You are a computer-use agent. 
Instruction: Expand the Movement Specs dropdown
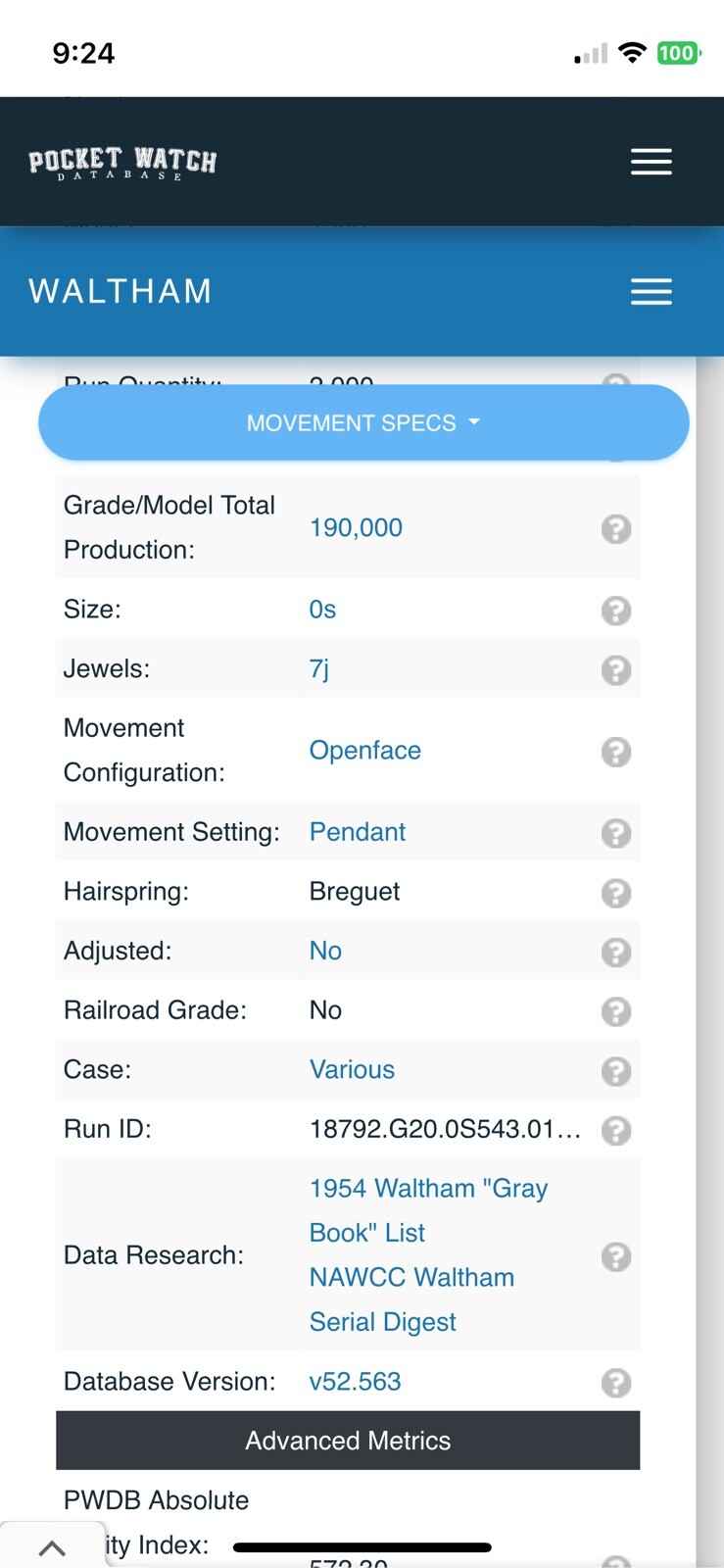click(363, 423)
